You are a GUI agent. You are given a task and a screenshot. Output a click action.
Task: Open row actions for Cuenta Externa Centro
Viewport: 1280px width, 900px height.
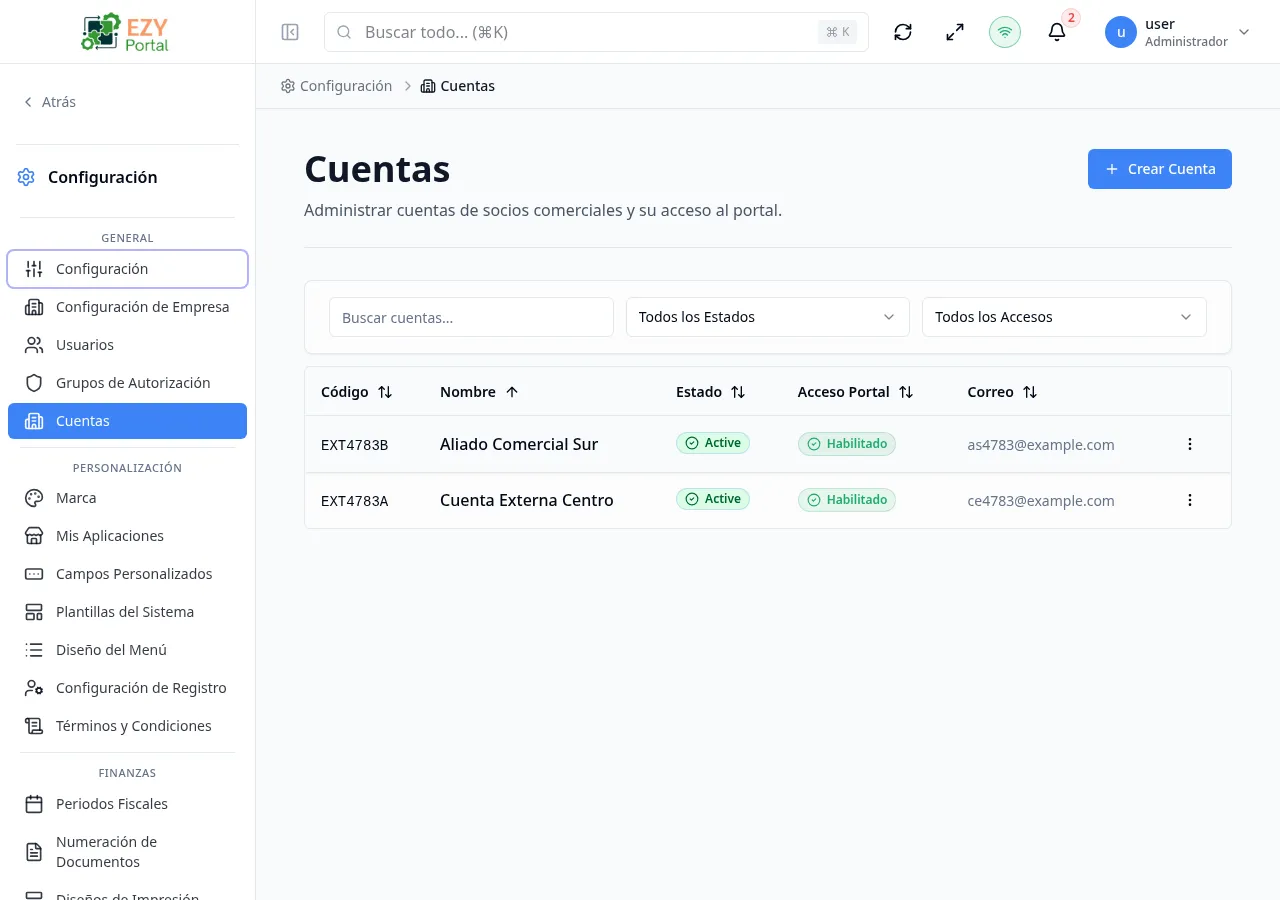pyautogui.click(x=1190, y=500)
